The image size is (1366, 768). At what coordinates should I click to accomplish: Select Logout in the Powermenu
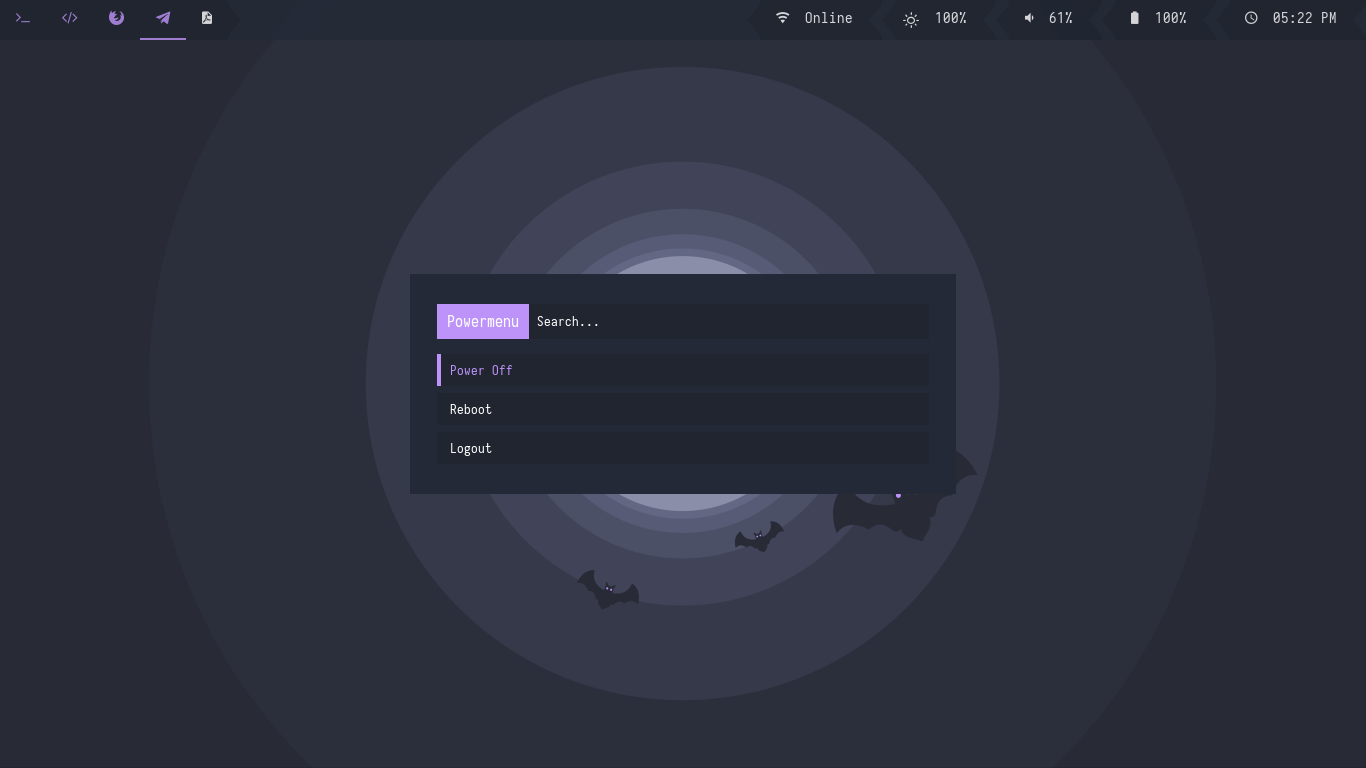[x=683, y=448]
